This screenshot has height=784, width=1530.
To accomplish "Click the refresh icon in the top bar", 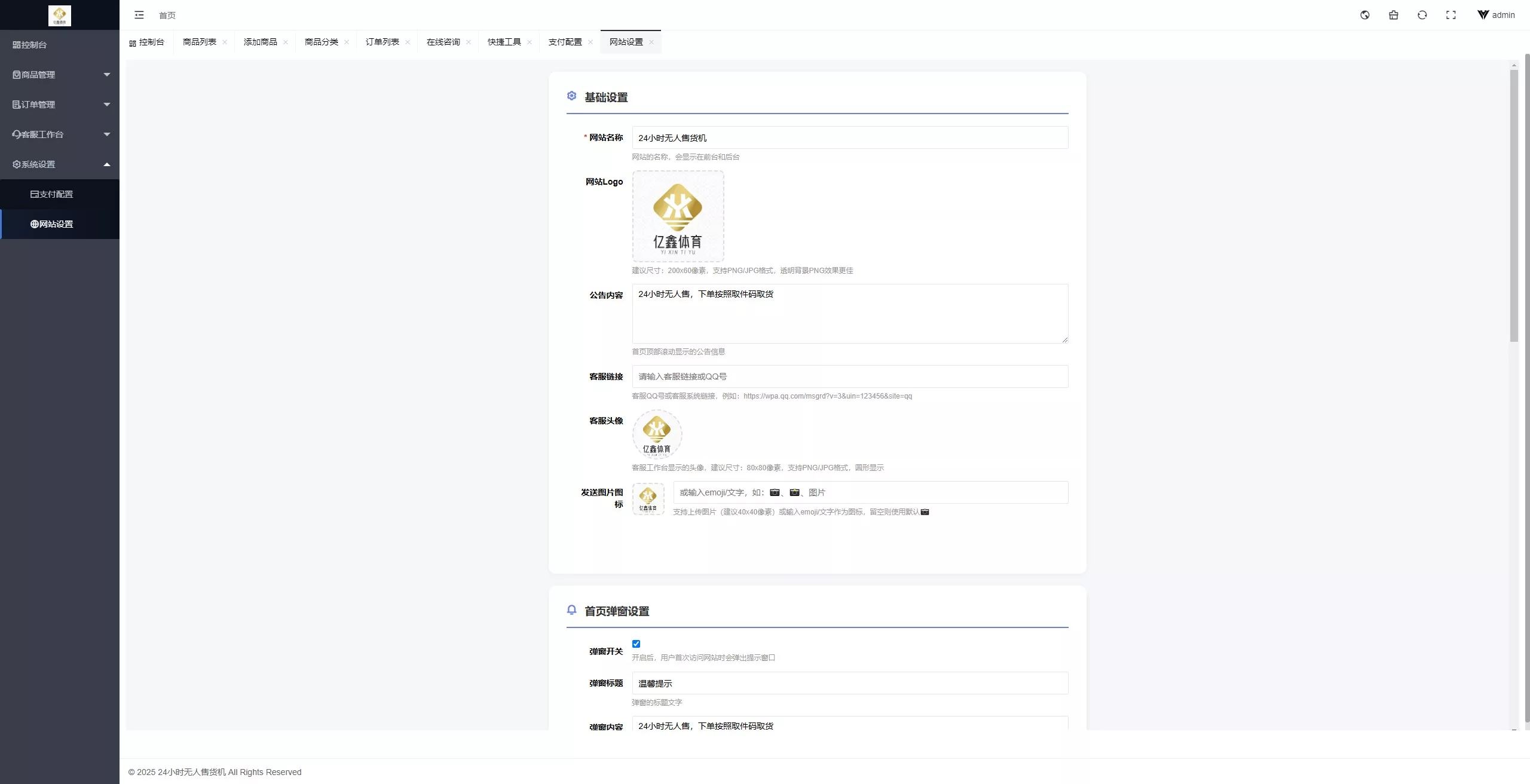I will pos(1422,15).
